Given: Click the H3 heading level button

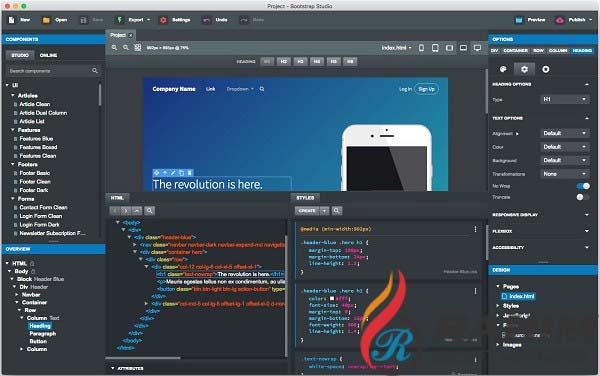Looking at the screenshot, I should pyautogui.click(x=300, y=61).
